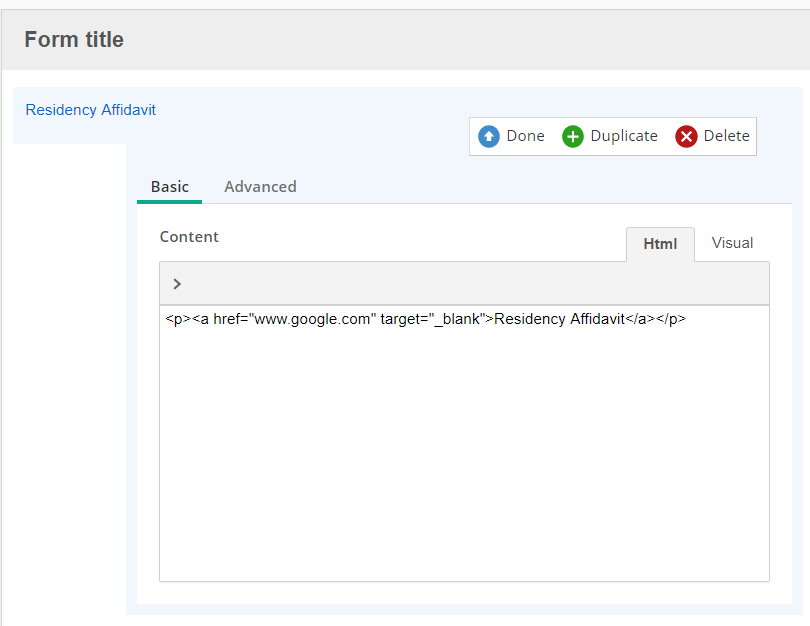Image resolution: width=810 pixels, height=626 pixels.
Task: Click the Content field label
Action: click(189, 237)
